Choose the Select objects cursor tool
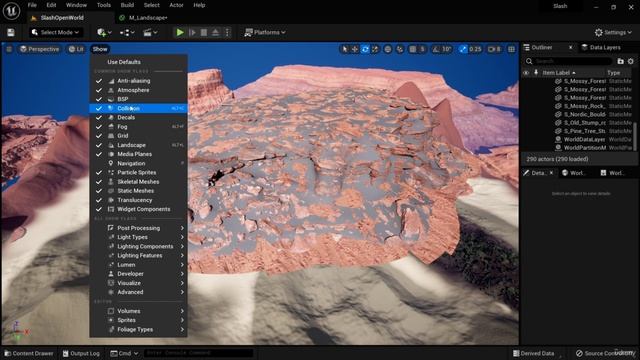 (345, 49)
